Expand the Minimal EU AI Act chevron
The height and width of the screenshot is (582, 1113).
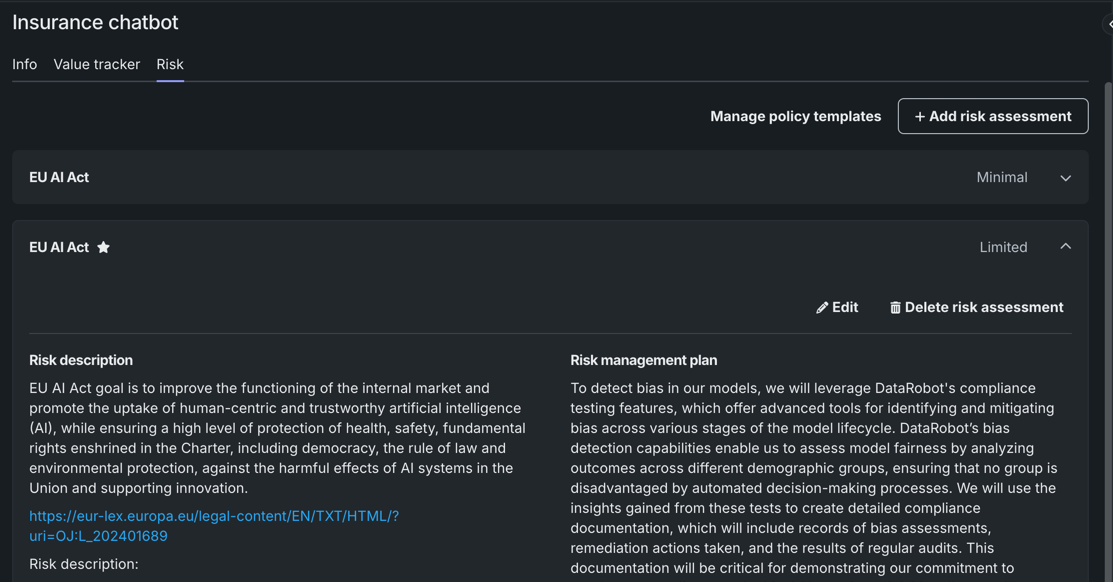click(1065, 178)
